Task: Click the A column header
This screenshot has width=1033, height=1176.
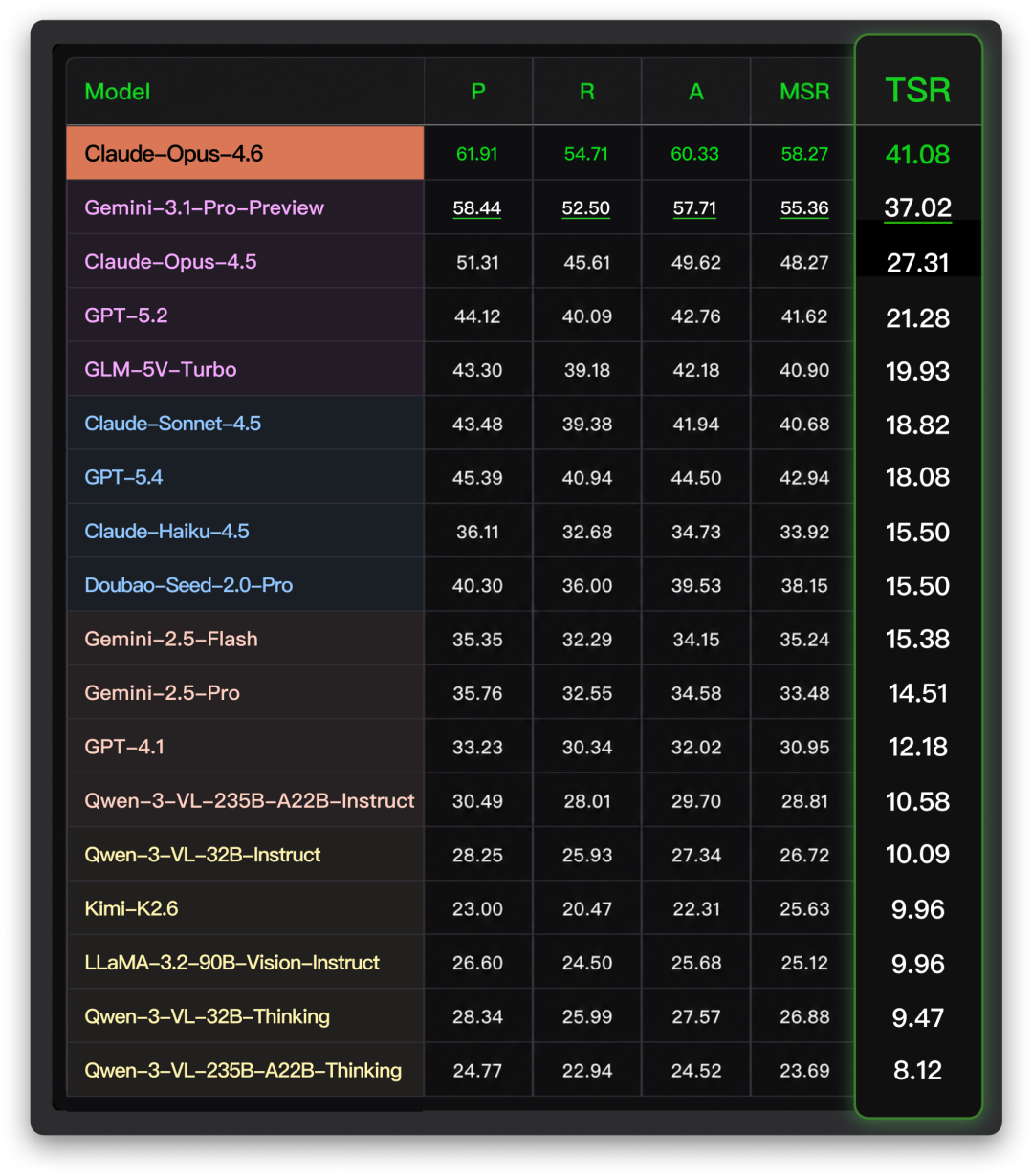Action: click(x=696, y=92)
